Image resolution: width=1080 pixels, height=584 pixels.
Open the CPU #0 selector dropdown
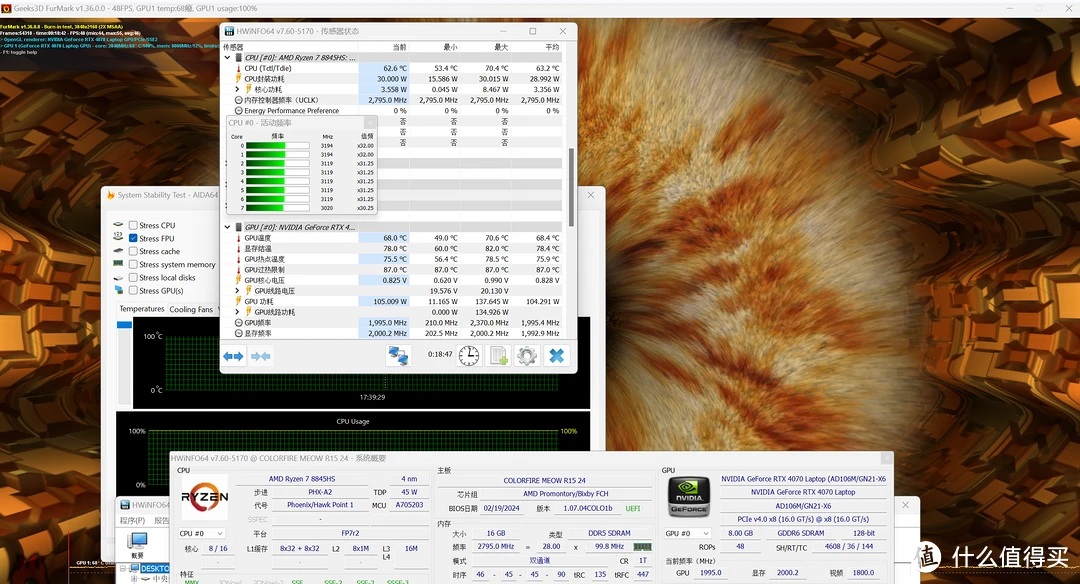(x=201, y=533)
